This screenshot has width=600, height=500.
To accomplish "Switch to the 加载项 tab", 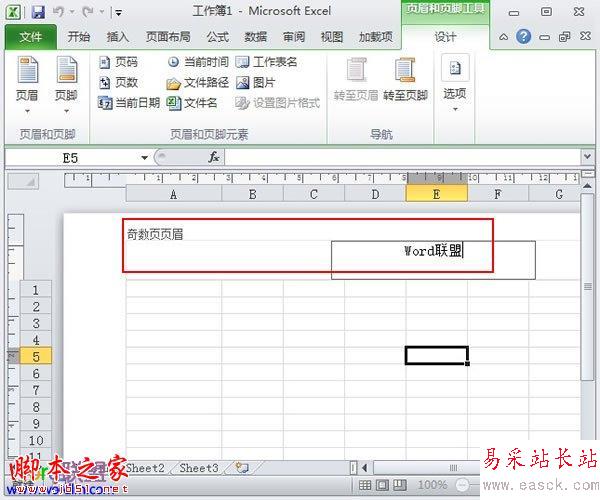I will point(375,37).
